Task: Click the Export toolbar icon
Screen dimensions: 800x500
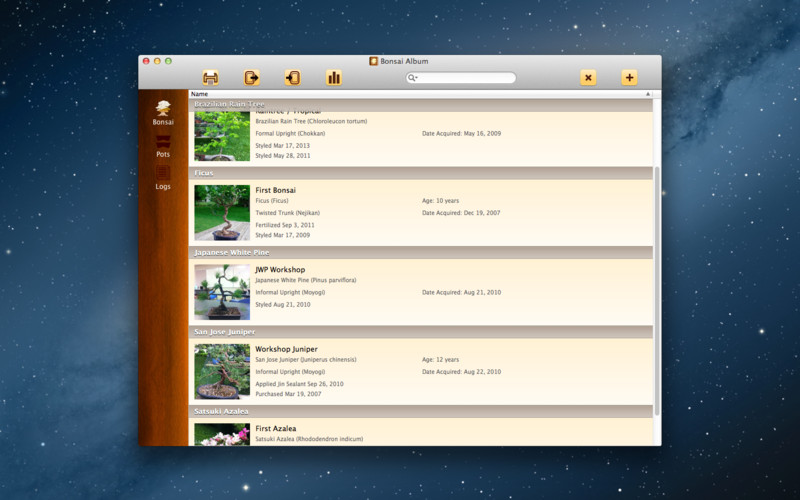Action: click(x=252, y=78)
